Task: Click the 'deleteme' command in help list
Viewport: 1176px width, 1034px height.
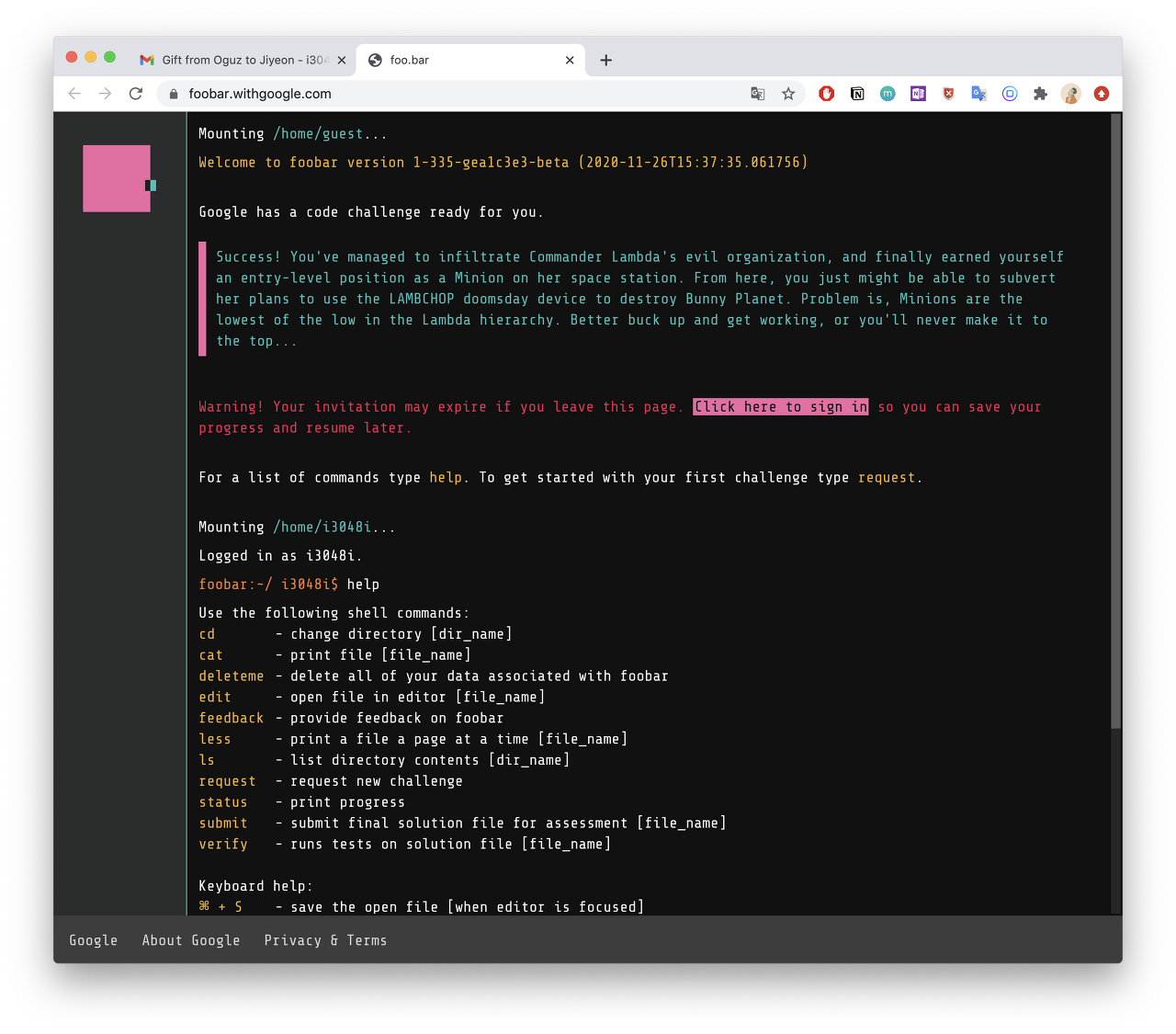Action: coord(232,676)
